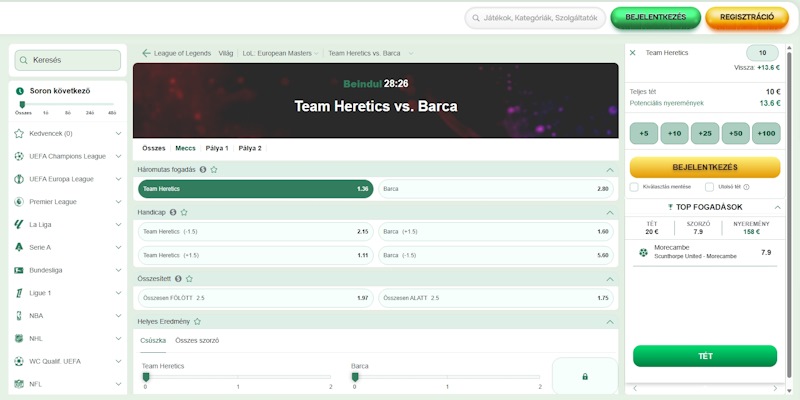Click the green TÉT button
800x400 pixels.
coord(705,356)
